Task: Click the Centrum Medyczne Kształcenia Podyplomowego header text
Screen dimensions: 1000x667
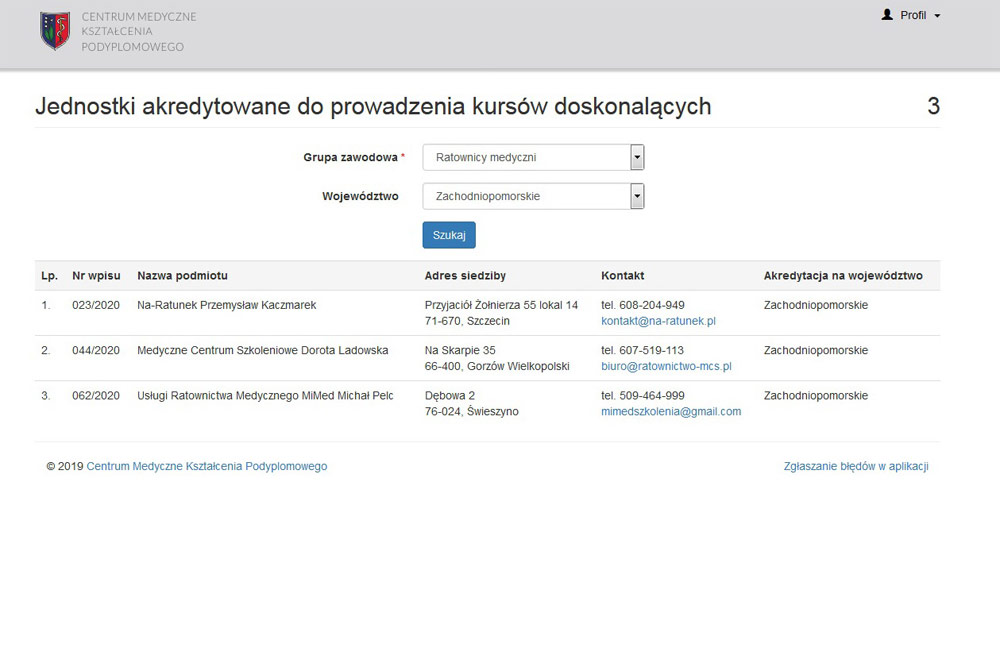Action: tap(138, 32)
